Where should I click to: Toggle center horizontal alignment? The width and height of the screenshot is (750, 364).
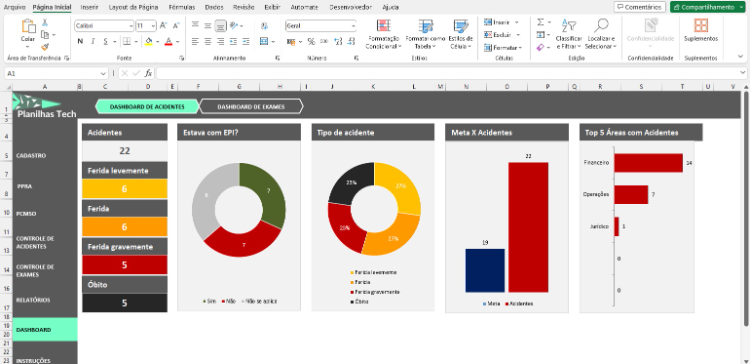[208, 42]
